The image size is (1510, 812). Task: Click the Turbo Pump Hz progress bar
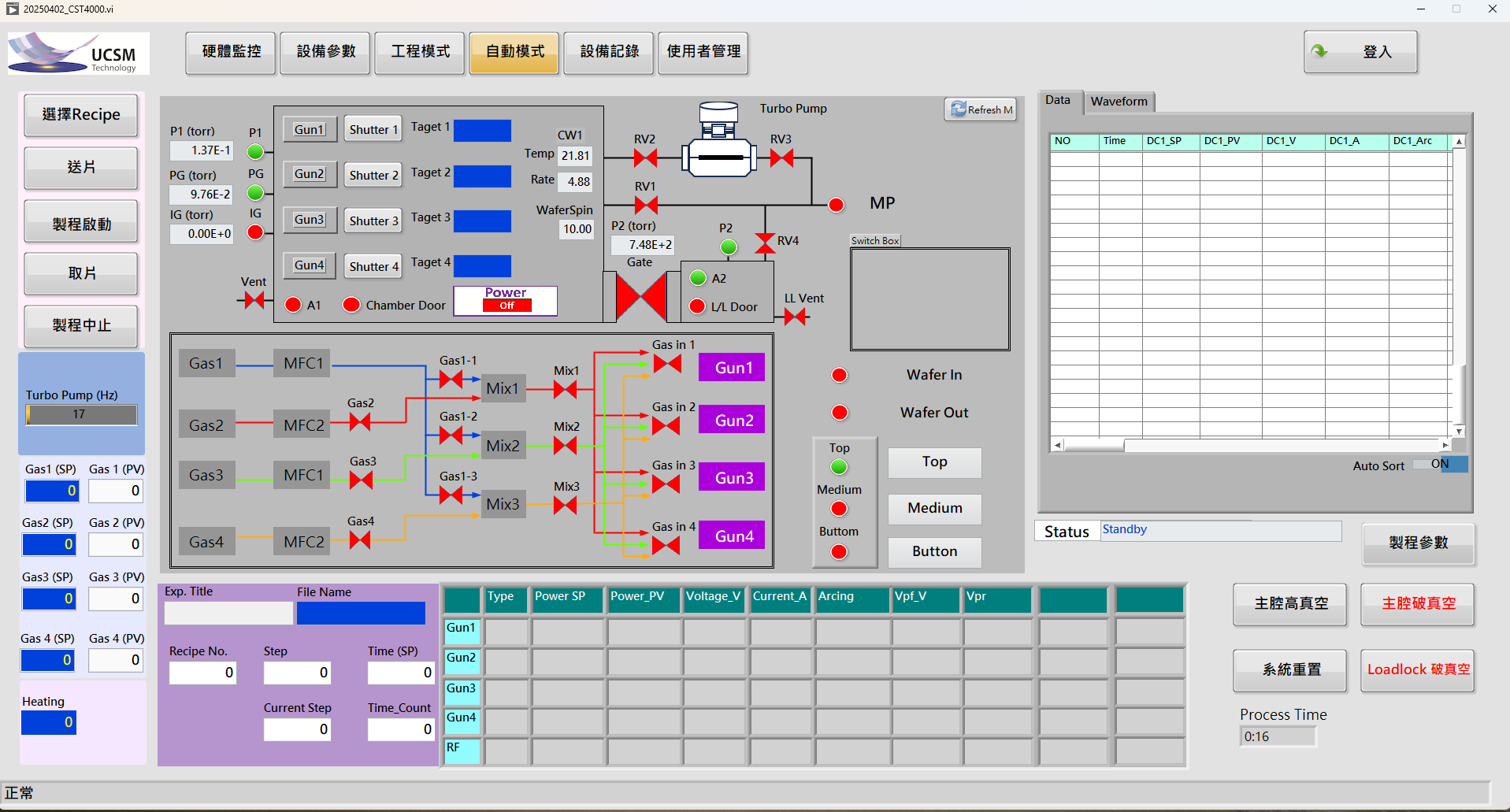81,414
